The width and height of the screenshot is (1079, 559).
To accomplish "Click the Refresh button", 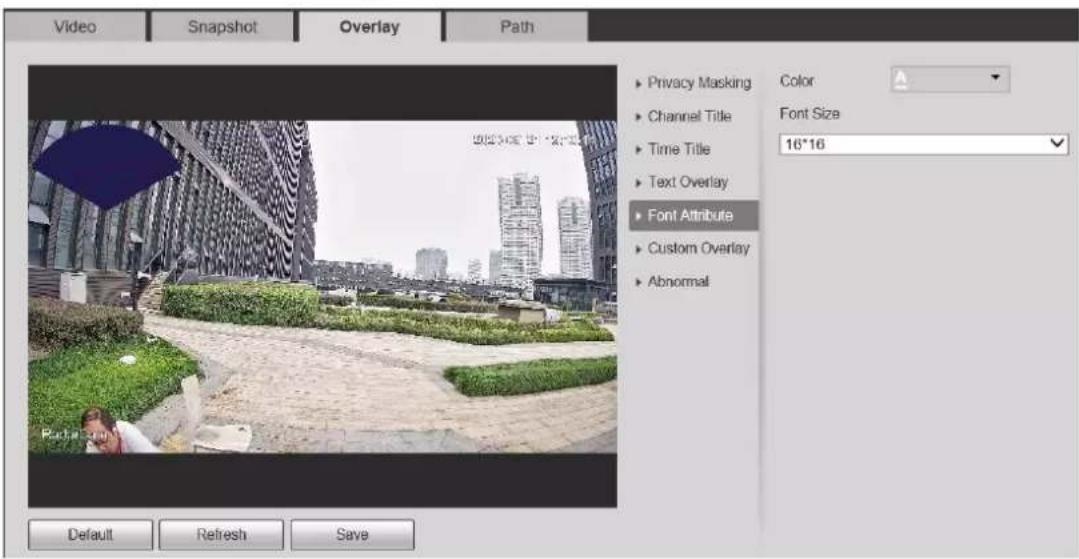I will (221, 534).
